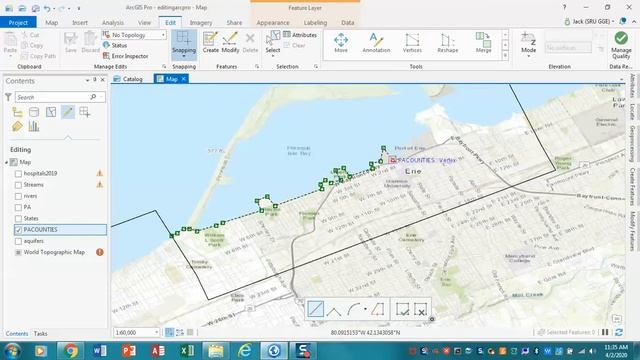This screenshot has height=360, width=640.
Task: Open the Modify features tool
Action: point(230,42)
